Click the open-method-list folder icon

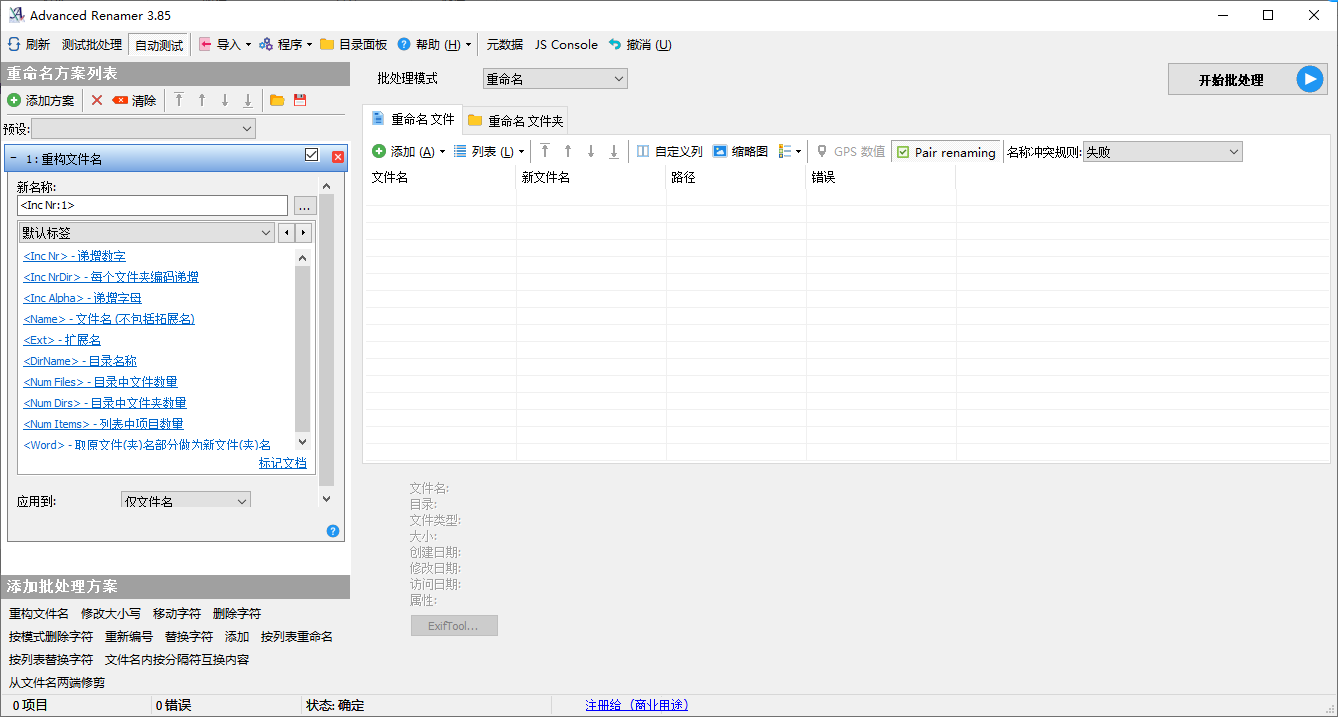click(277, 100)
